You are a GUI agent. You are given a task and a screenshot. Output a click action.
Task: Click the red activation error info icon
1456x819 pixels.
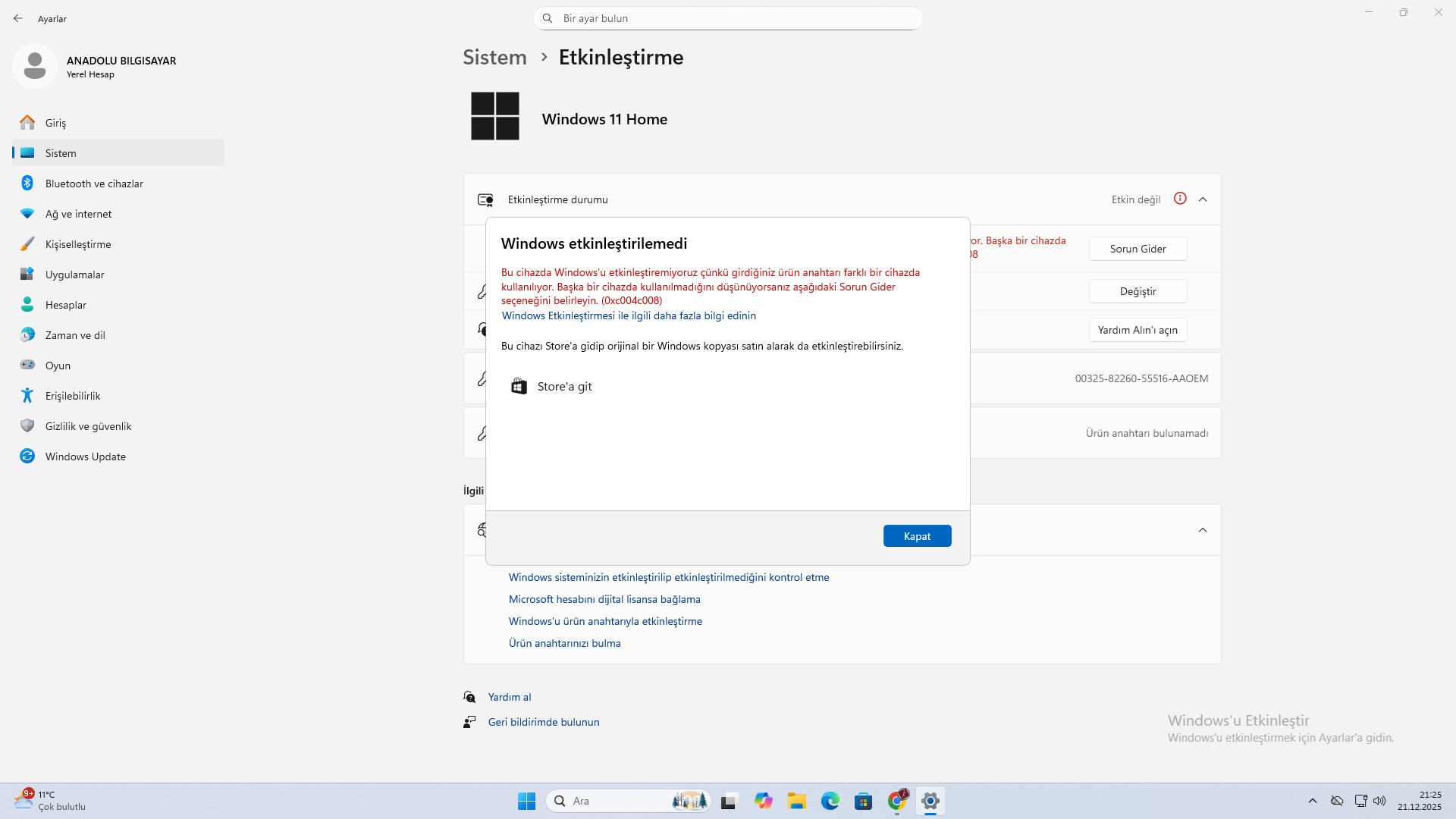[1180, 199]
